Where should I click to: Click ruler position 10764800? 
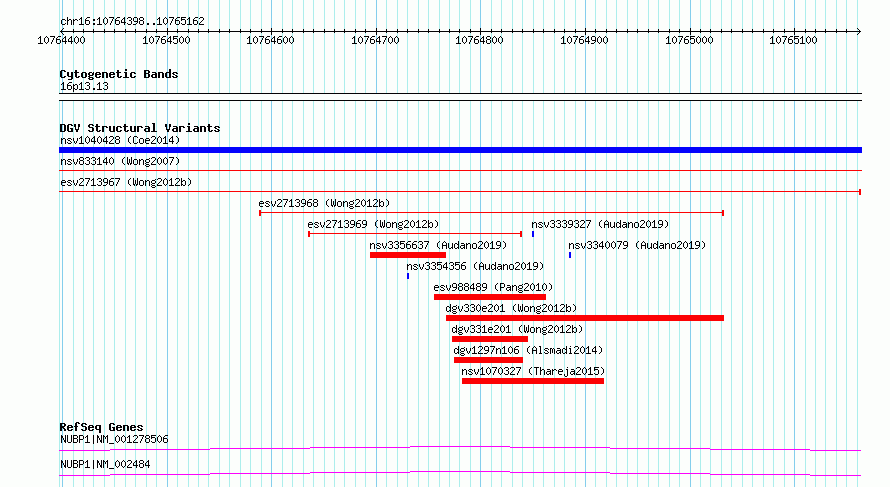479,40
